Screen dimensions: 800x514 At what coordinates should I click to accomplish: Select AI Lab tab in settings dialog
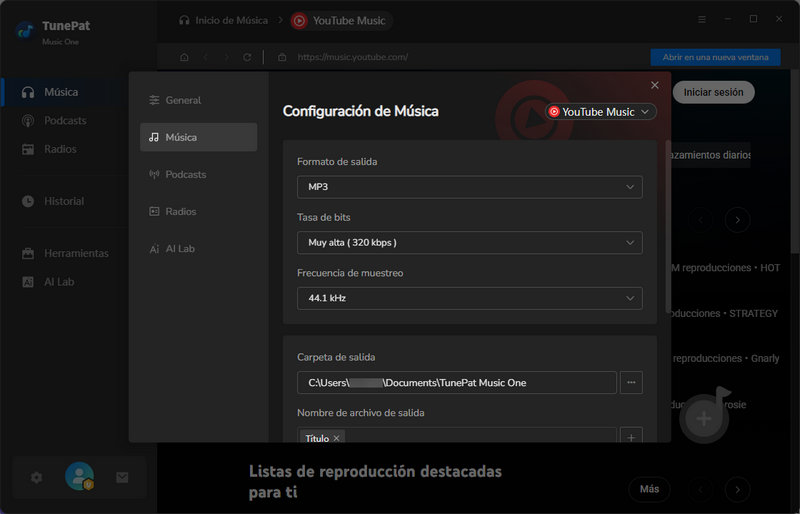point(198,249)
